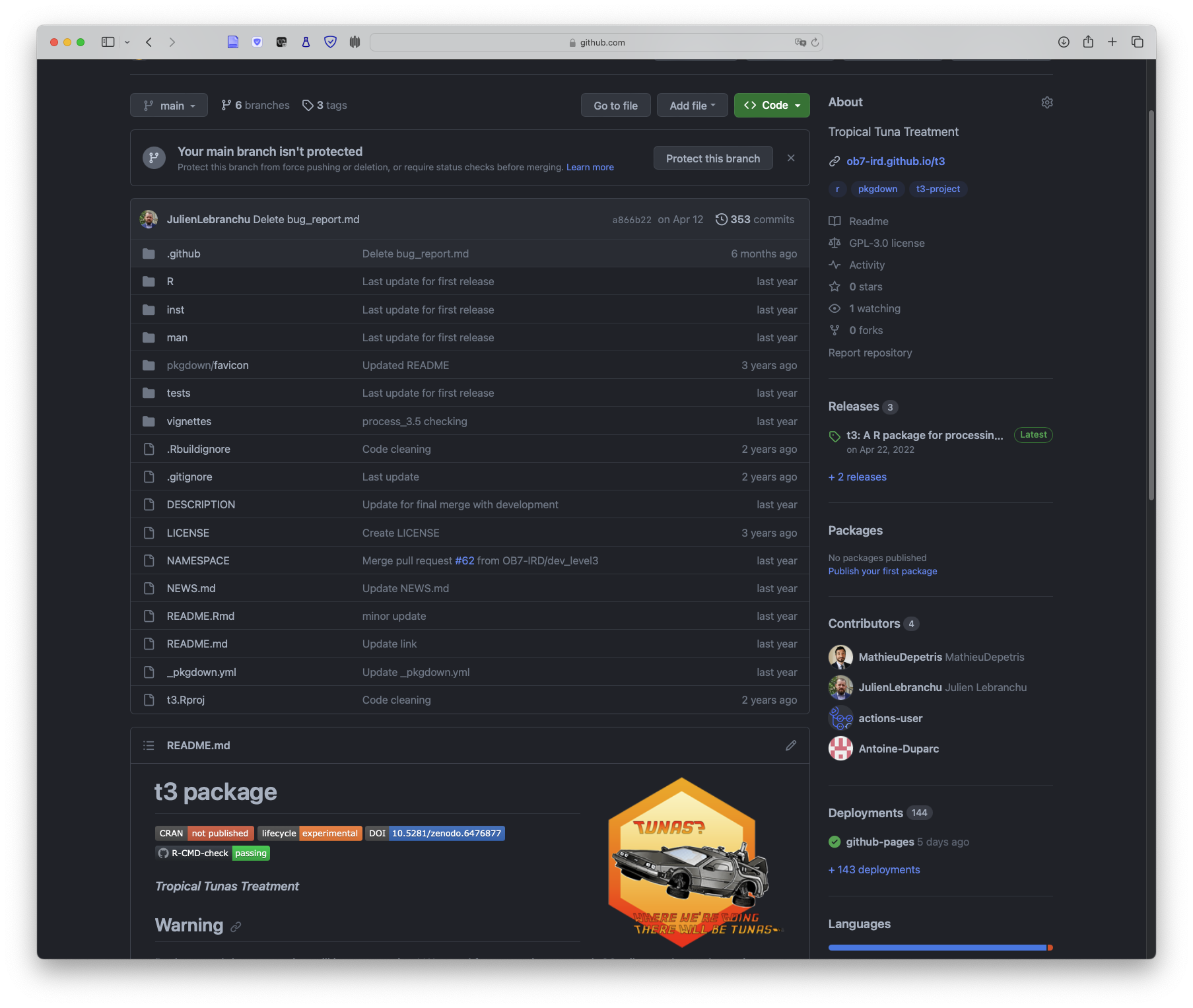Click Antoine-Duparc contributor avatar
The width and height of the screenshot is (1193, 1008).
tap(840, 749)
